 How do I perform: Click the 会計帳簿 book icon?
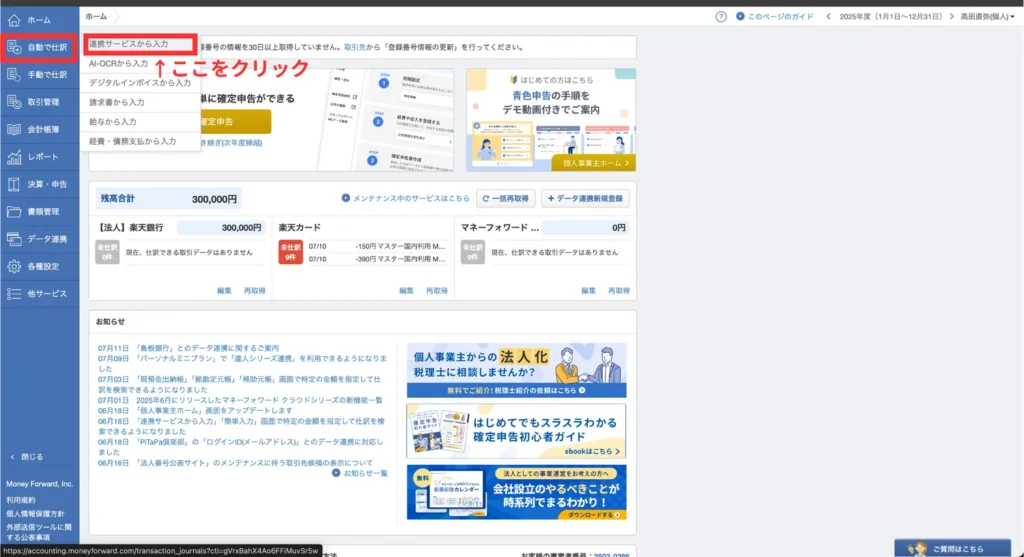coord(14,130)
